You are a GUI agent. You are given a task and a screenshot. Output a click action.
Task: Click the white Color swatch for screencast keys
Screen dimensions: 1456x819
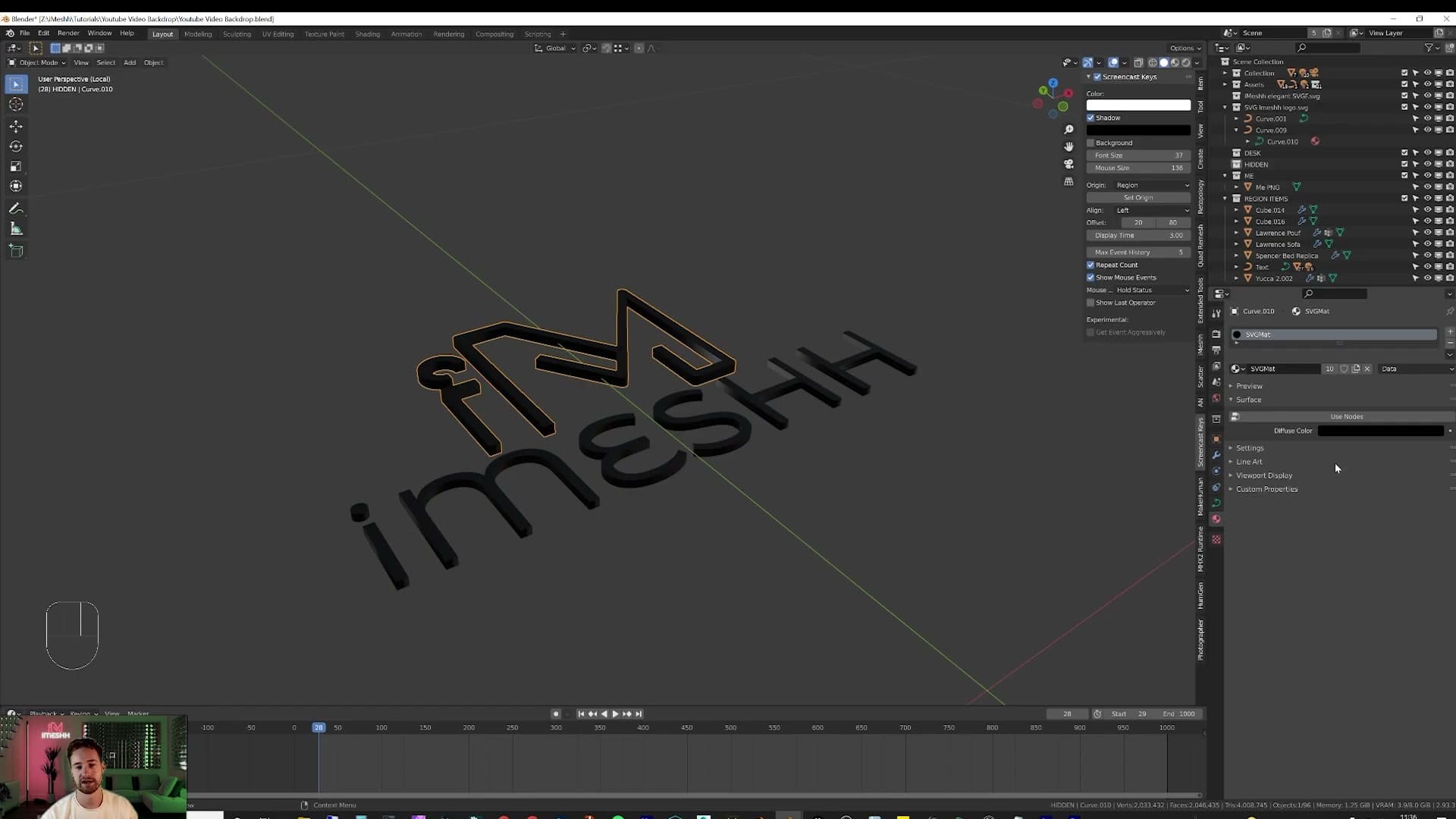(1138, 105)
